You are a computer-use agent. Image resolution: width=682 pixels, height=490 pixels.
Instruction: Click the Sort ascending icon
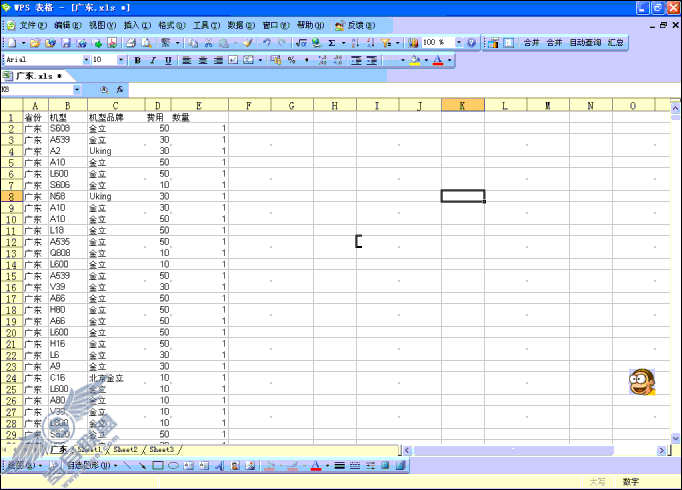[x=355, y=43]
